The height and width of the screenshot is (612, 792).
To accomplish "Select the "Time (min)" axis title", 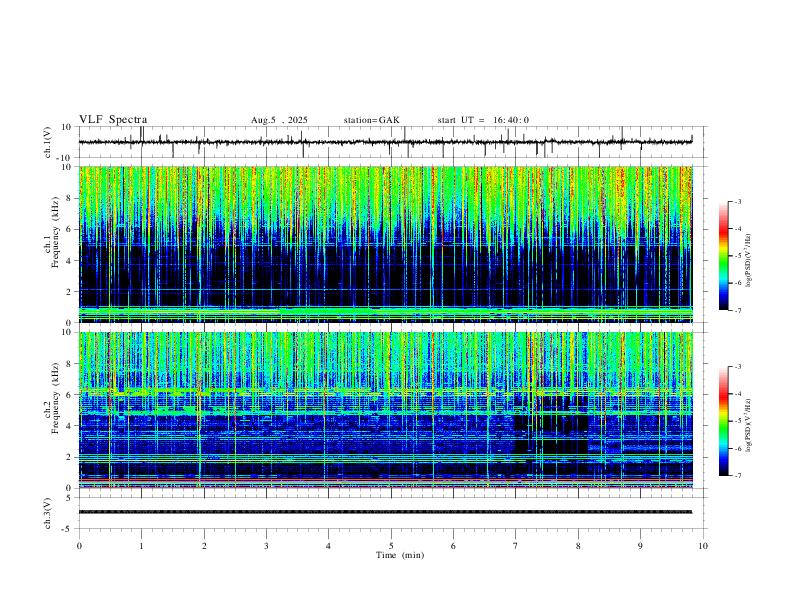I will pos(400,555).
